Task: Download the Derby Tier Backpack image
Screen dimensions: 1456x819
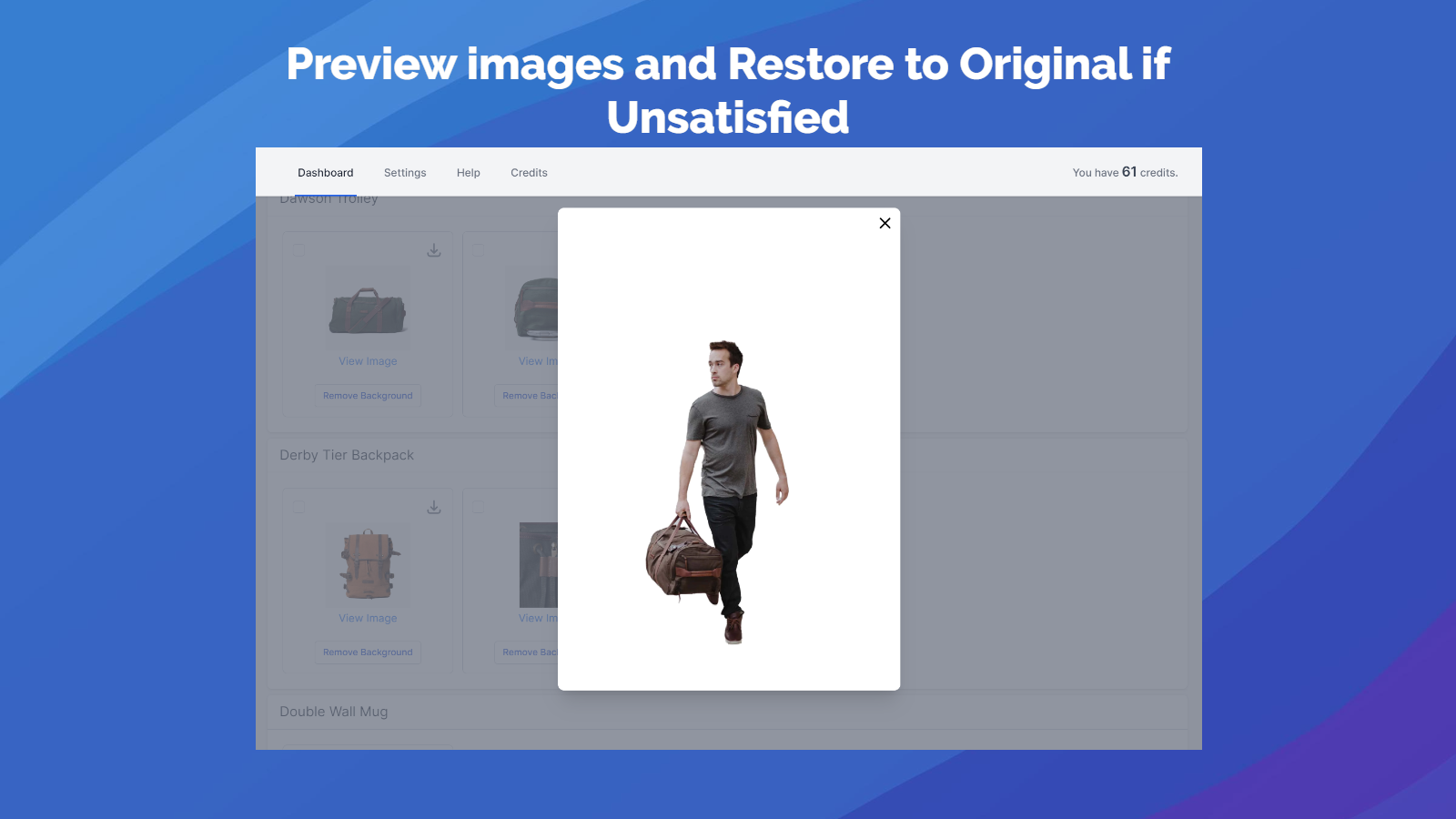Action: click(434, 507)
